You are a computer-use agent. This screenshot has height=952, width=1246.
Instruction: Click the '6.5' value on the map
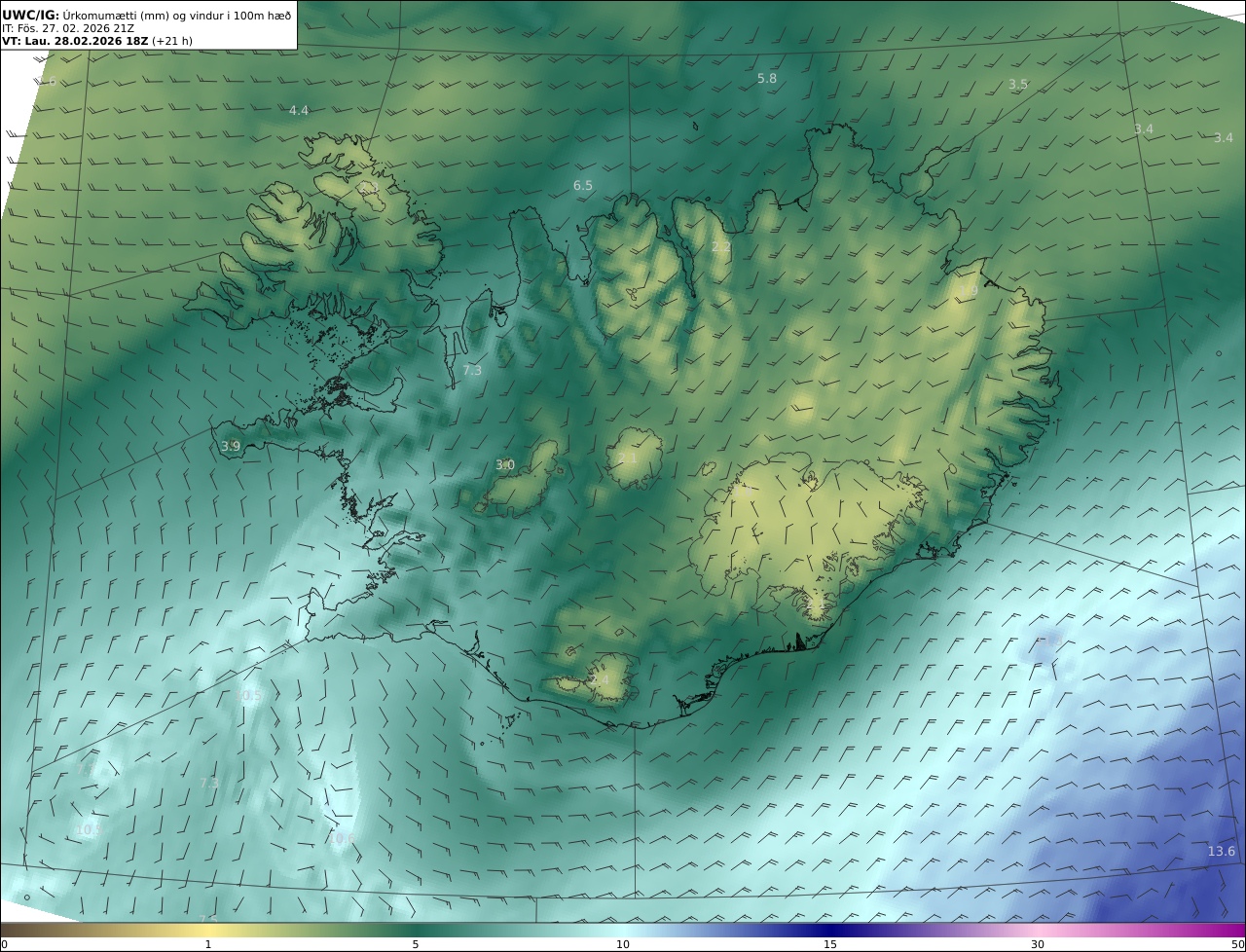[582, 185]
